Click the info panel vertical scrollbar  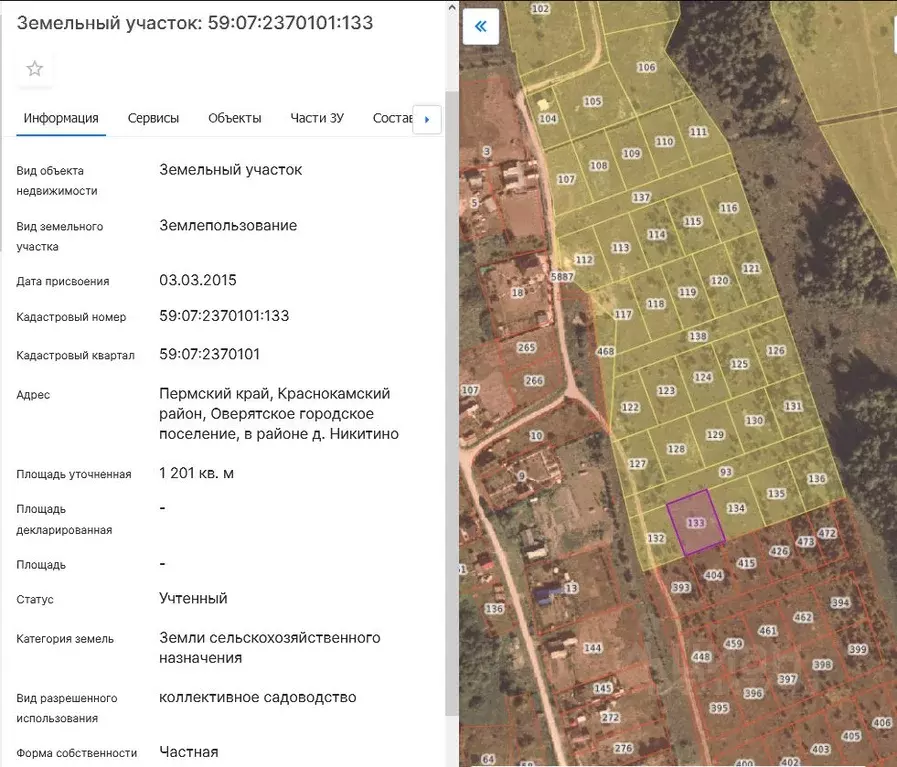point(451,400)
